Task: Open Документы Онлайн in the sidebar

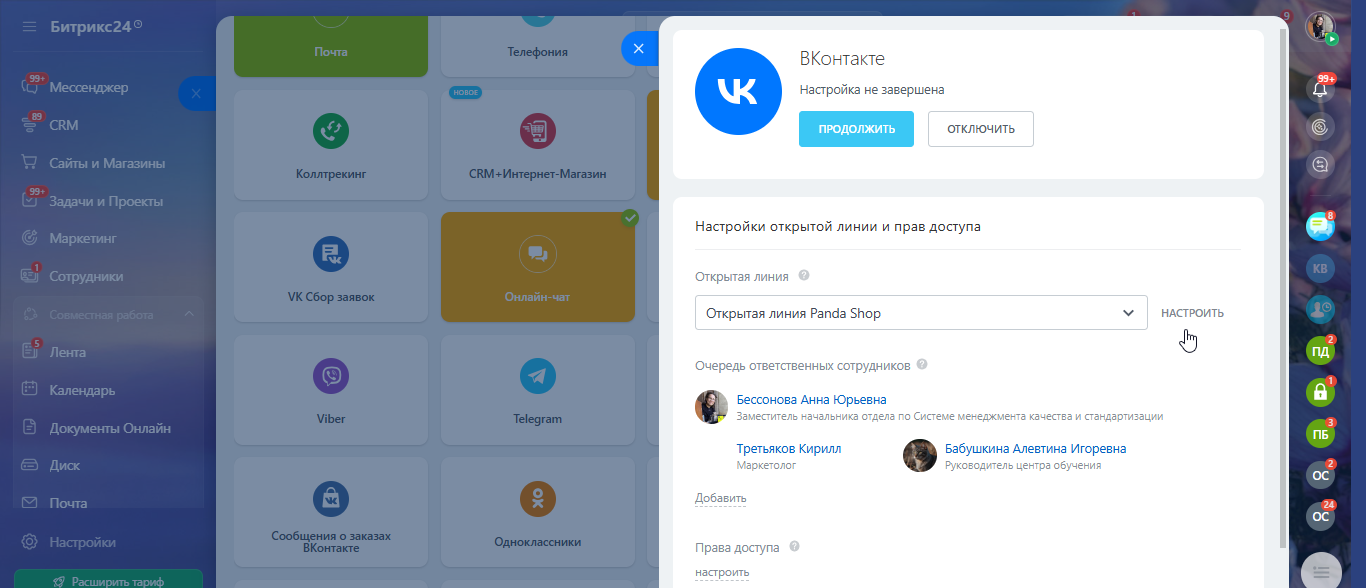Action: pyautogui.click(x=108, y=428)
